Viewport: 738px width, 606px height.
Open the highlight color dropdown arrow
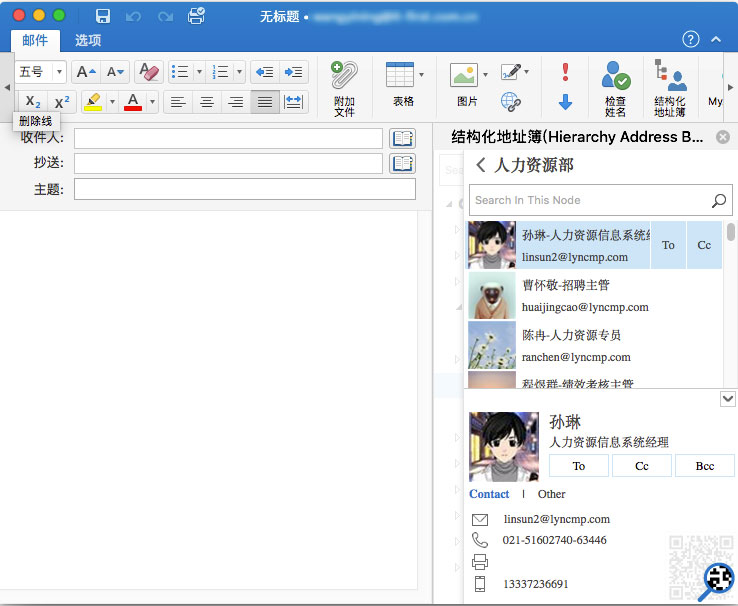coord(112,102)
